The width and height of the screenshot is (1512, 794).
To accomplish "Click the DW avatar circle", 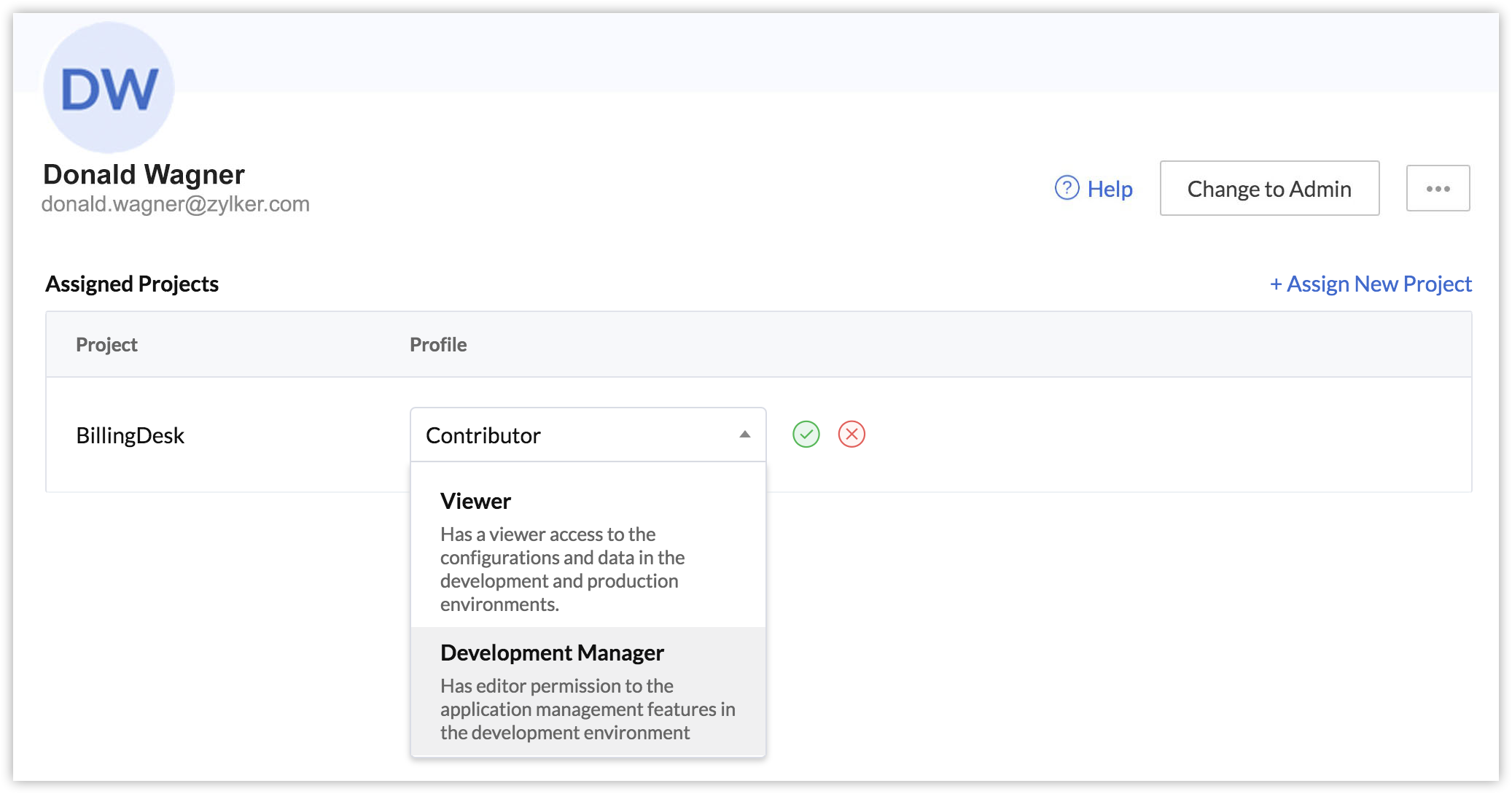I will pyautogui.click(x=109, y=88).
